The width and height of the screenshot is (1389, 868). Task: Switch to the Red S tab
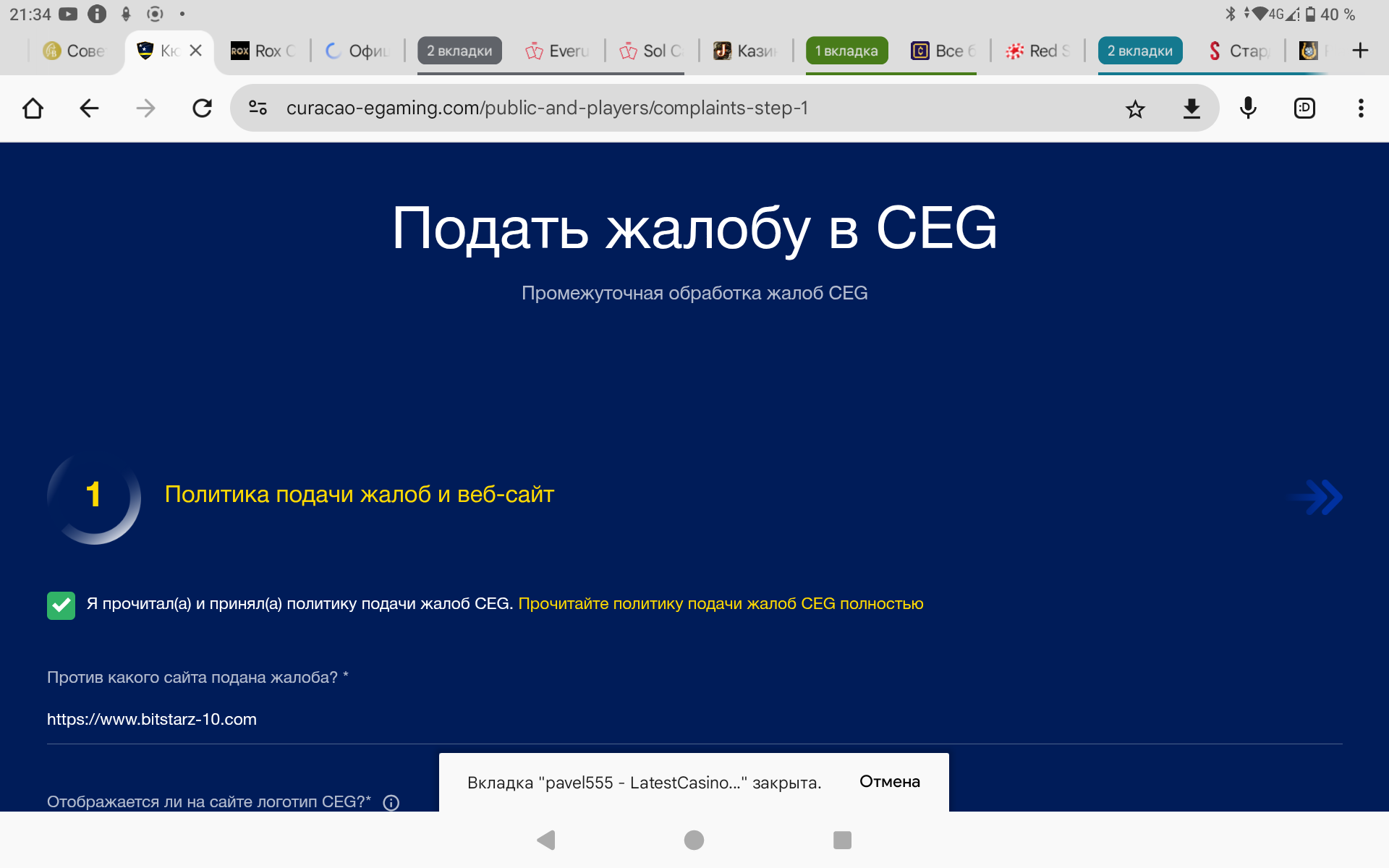point(1038,51)
